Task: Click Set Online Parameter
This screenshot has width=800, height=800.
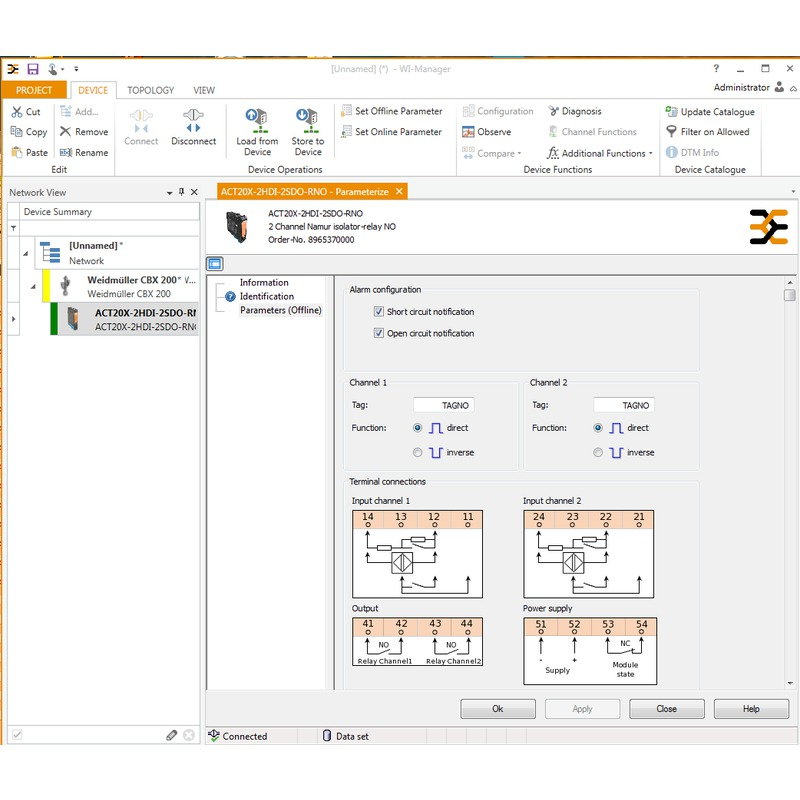Action: [391, 132]
